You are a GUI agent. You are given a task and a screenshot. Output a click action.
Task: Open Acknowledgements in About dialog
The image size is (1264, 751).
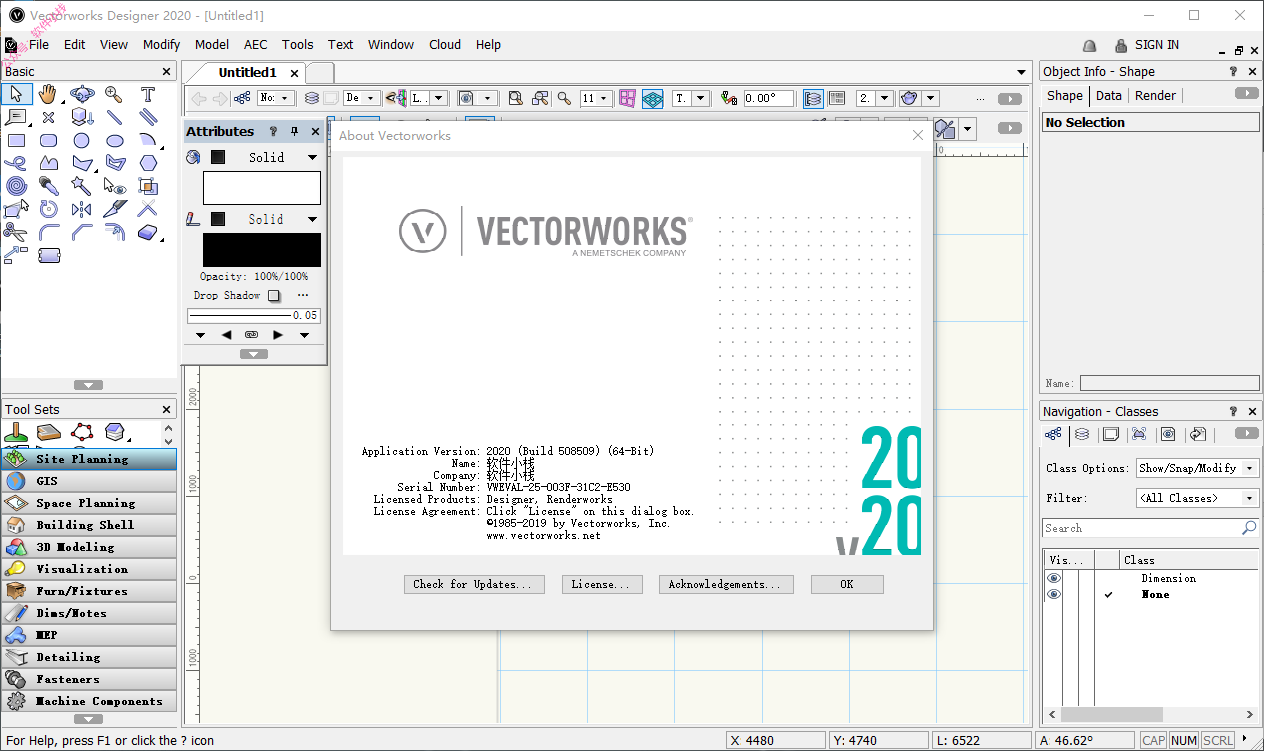[x=726, y=584]
